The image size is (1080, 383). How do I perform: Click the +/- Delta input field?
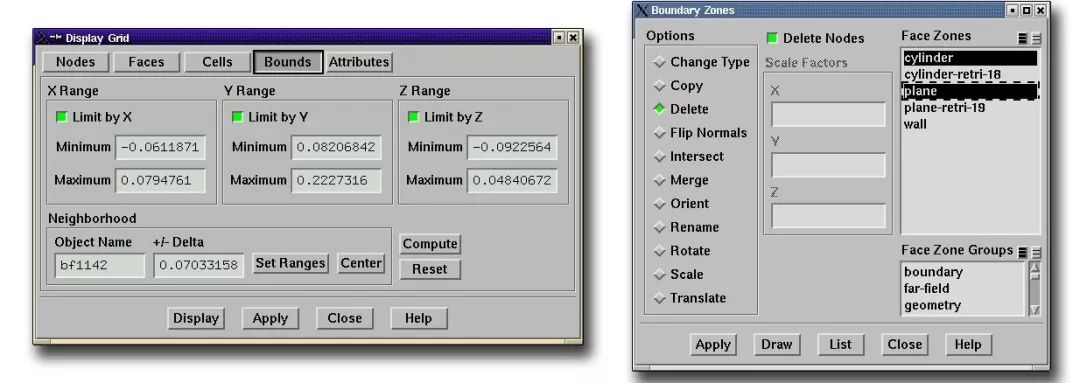tap(198, 265)
